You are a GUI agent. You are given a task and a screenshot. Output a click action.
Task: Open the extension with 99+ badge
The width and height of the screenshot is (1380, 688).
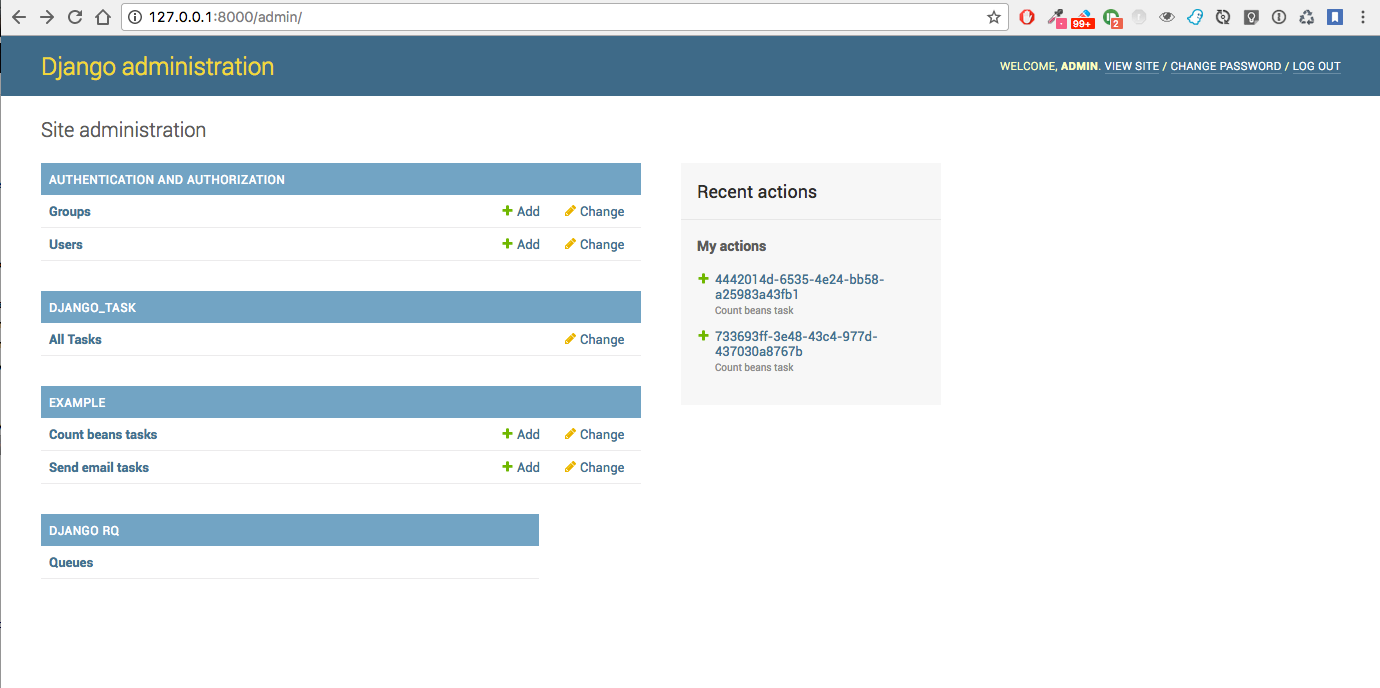pos(1083,18)
